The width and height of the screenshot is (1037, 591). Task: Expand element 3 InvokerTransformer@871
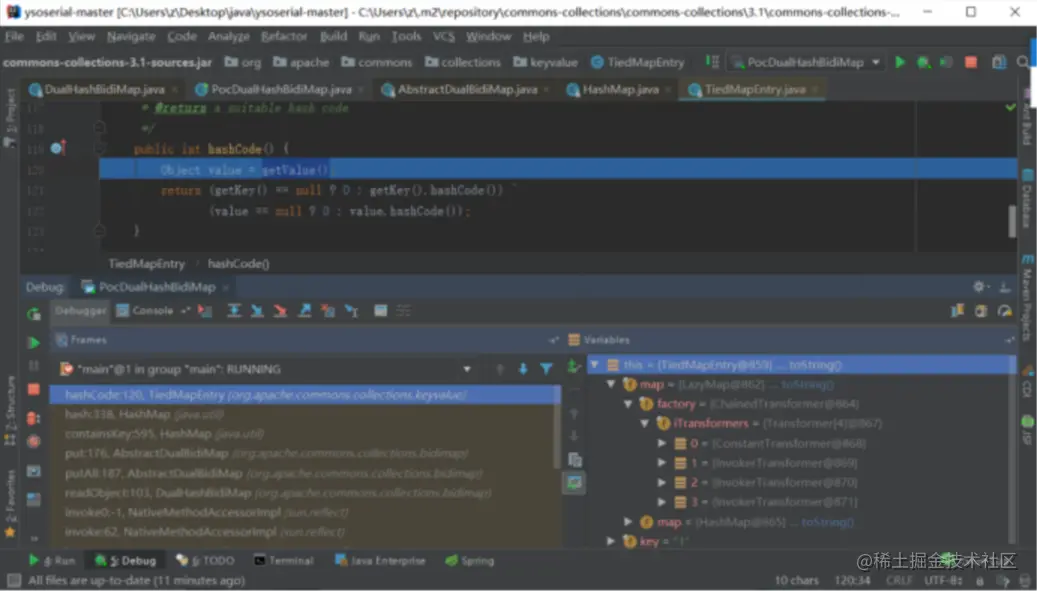(661, 502)
